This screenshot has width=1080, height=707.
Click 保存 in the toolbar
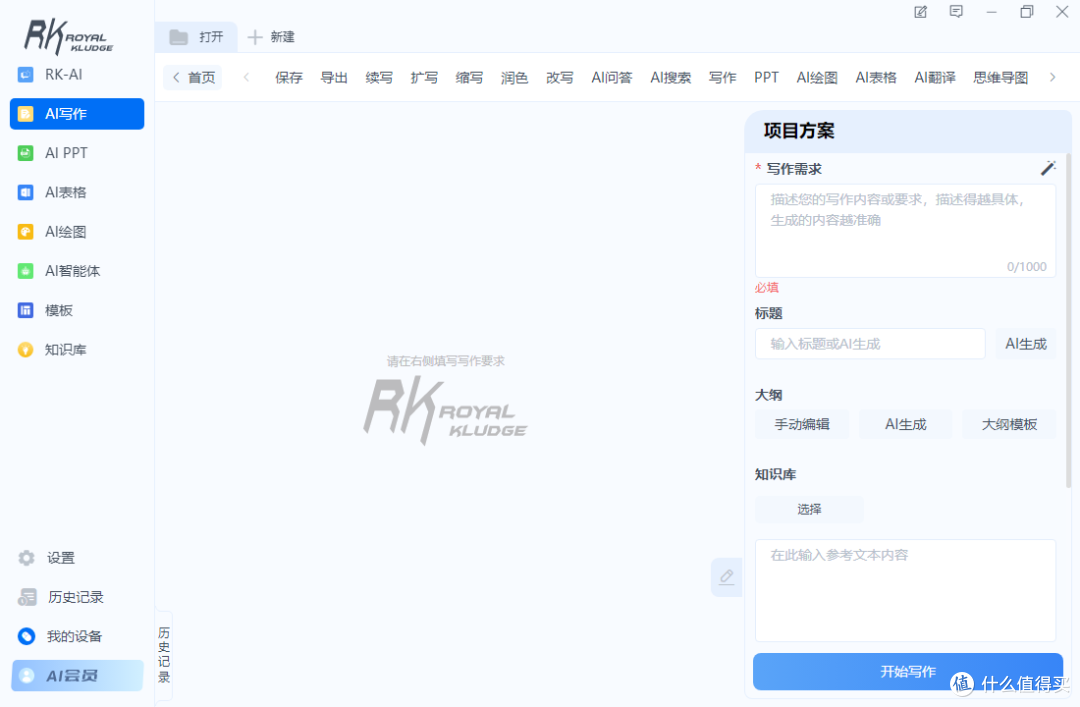289,77
